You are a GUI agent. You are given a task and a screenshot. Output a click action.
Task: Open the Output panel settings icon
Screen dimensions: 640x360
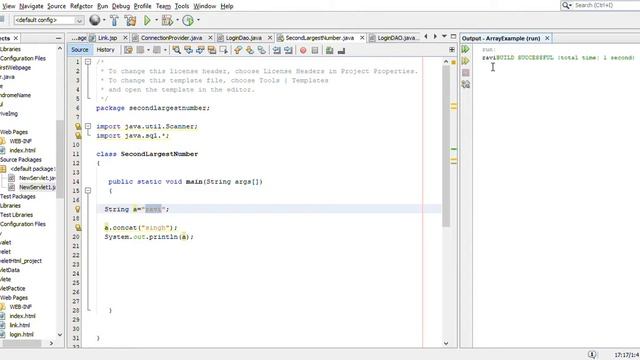coord(465,84)
